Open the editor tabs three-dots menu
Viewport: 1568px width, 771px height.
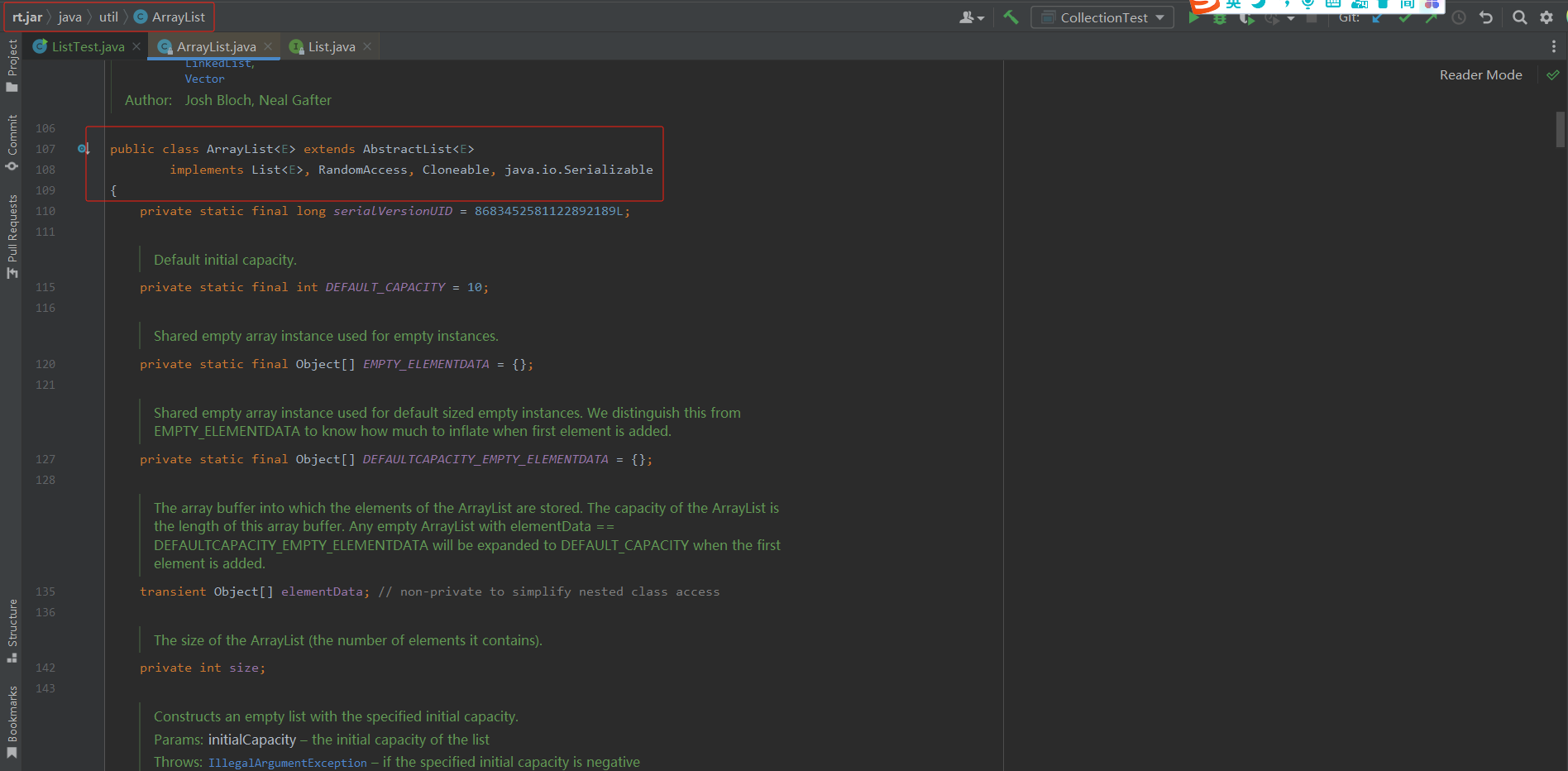(1554, 46)
